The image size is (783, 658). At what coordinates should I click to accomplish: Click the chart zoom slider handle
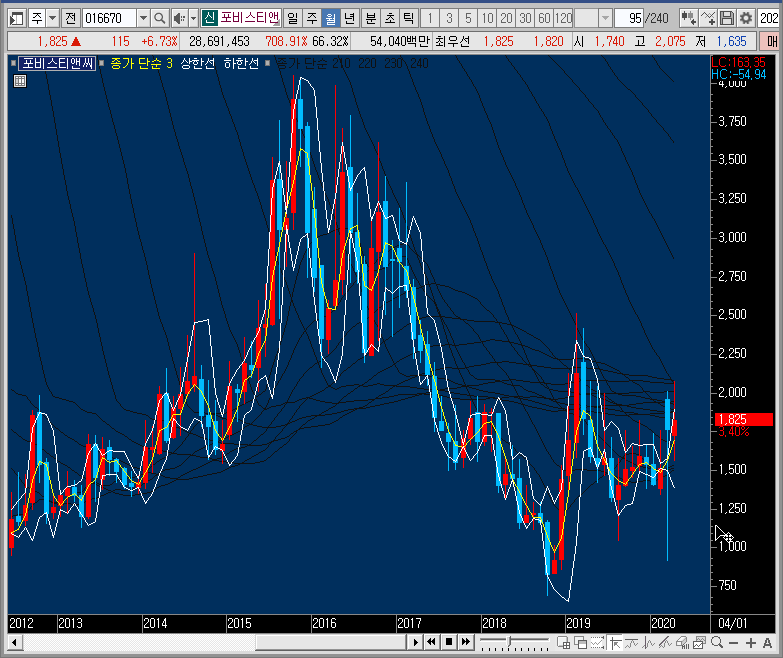pos(509,642)
